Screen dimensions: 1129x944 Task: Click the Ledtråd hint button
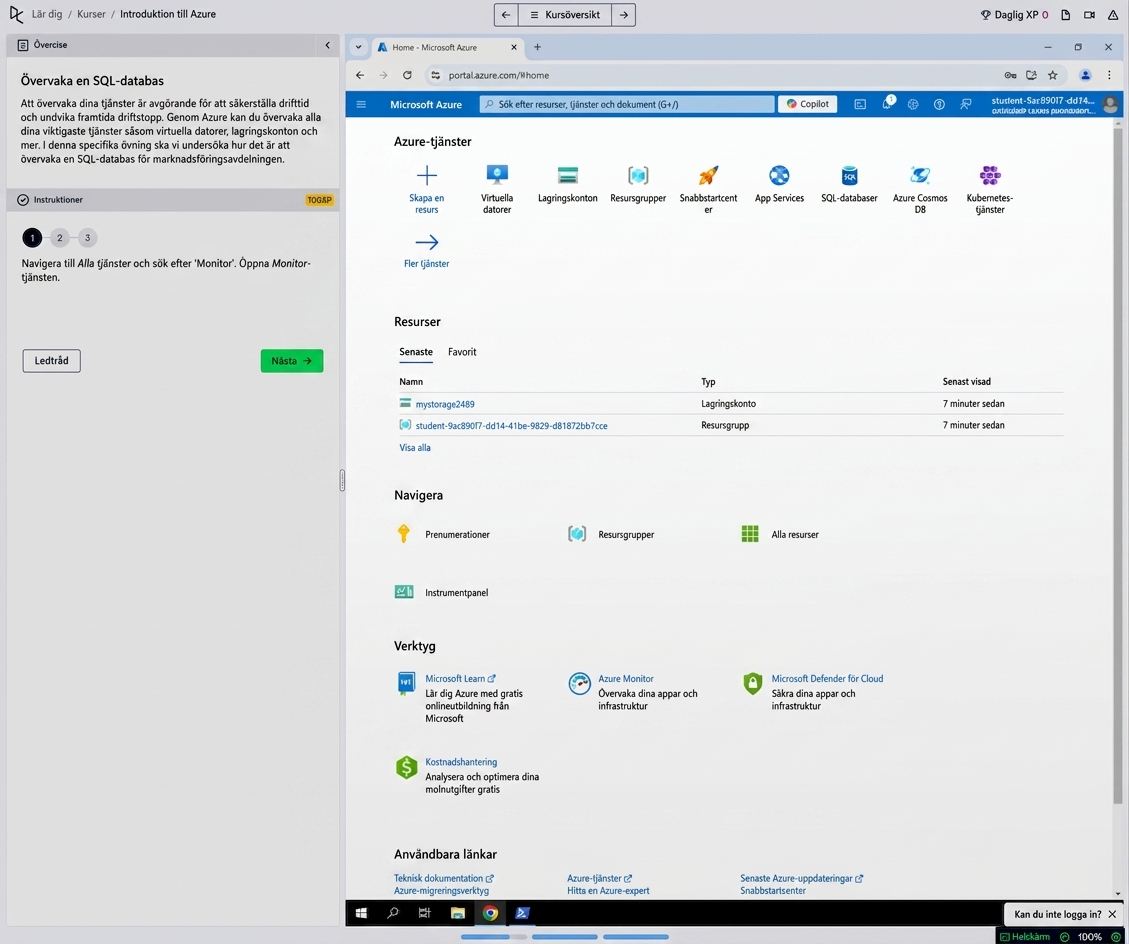[x=52, y=361]
